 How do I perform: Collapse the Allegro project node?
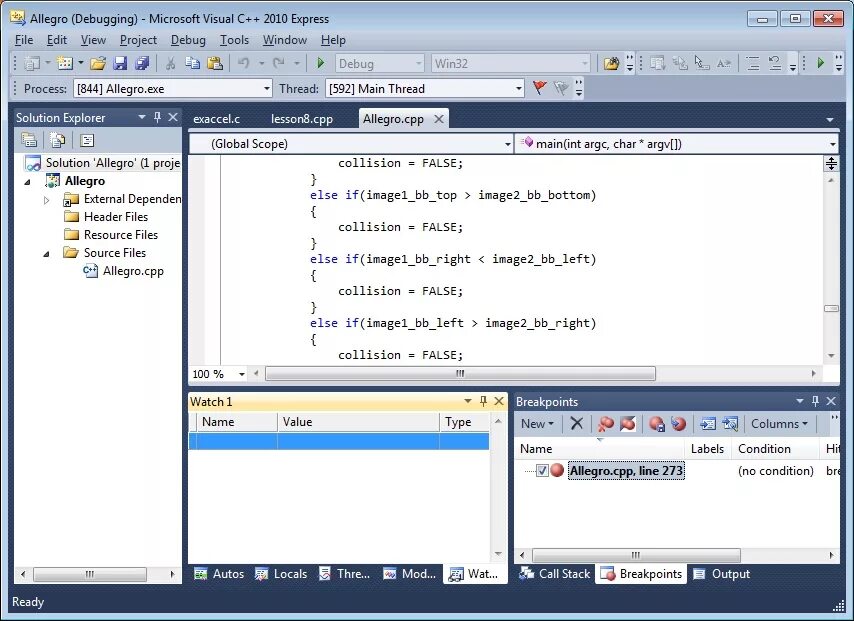click(x=28, y=181)
